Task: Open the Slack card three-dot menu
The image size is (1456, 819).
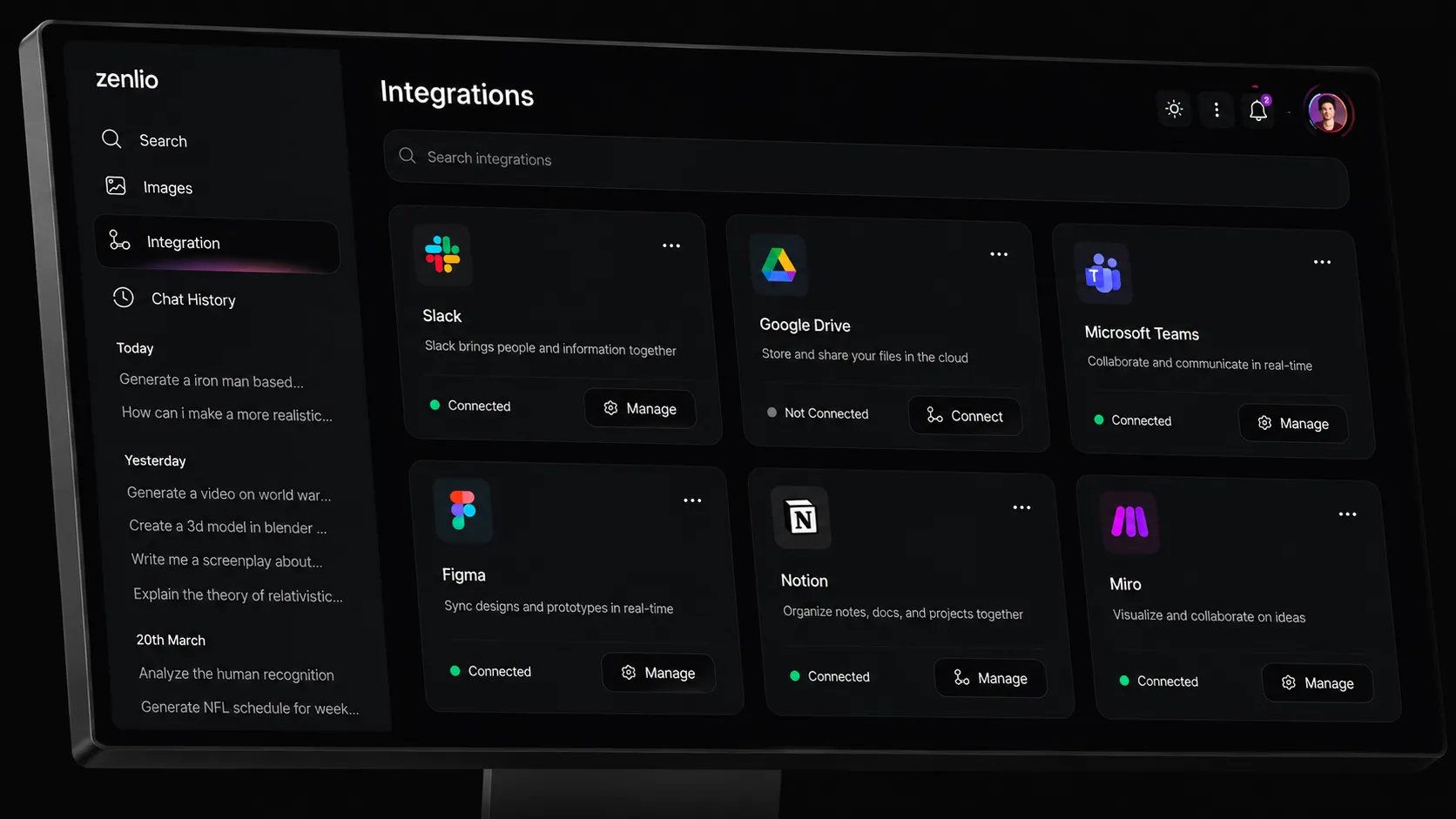Action: (x=671, y=245)
